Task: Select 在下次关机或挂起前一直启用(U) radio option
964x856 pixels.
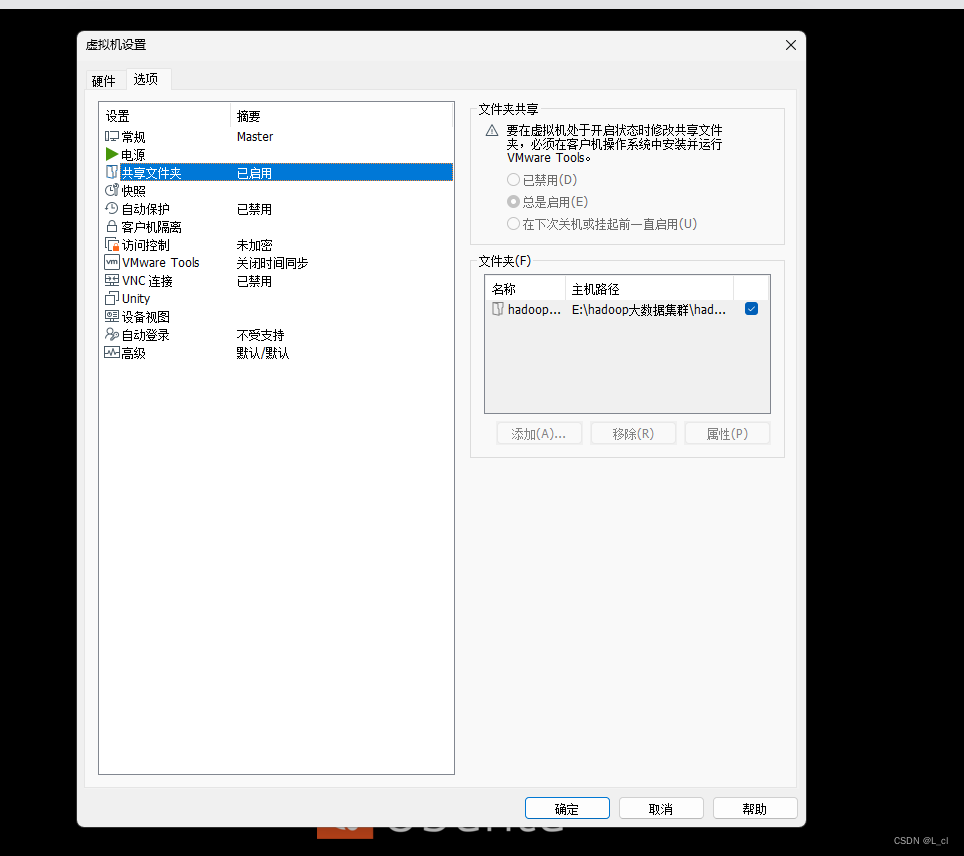Action: [x=513, y=224]
